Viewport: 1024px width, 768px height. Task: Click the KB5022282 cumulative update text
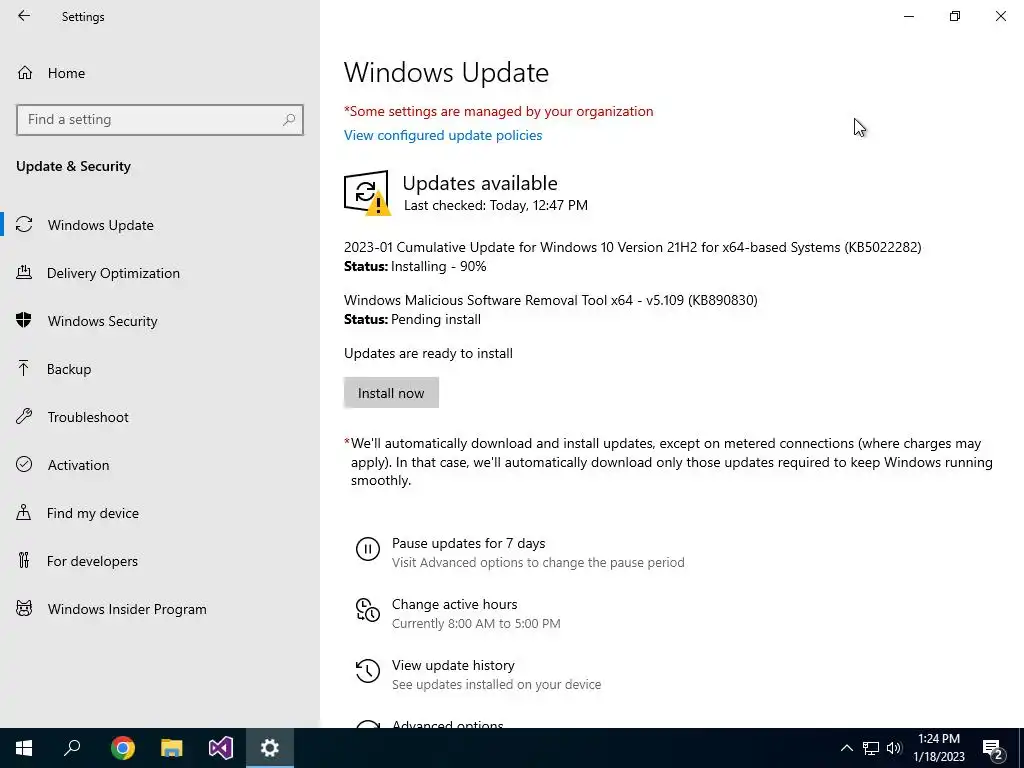click(633, 248)
